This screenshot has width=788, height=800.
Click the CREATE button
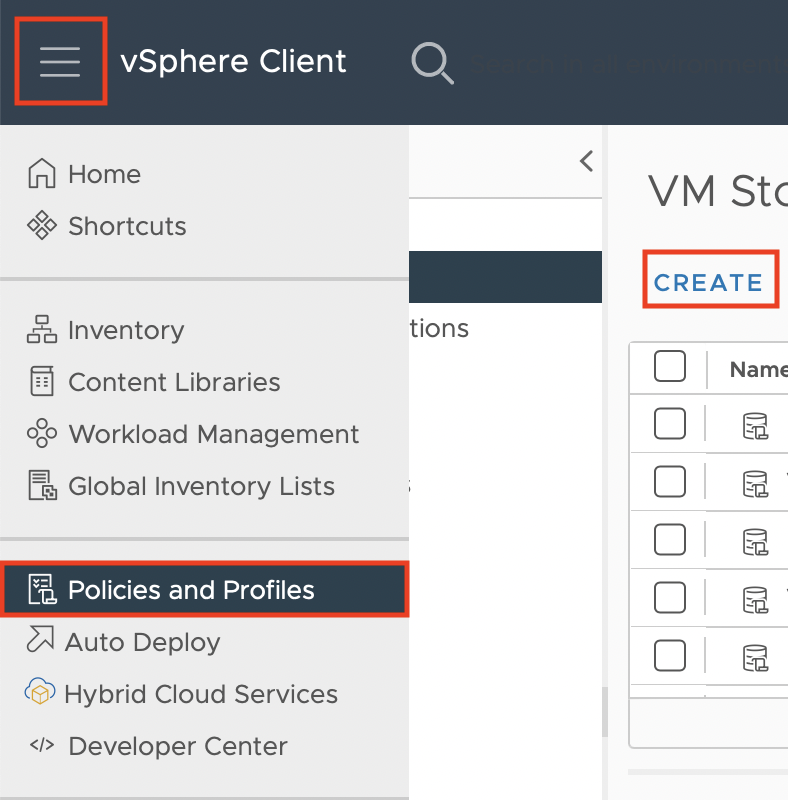708,283
